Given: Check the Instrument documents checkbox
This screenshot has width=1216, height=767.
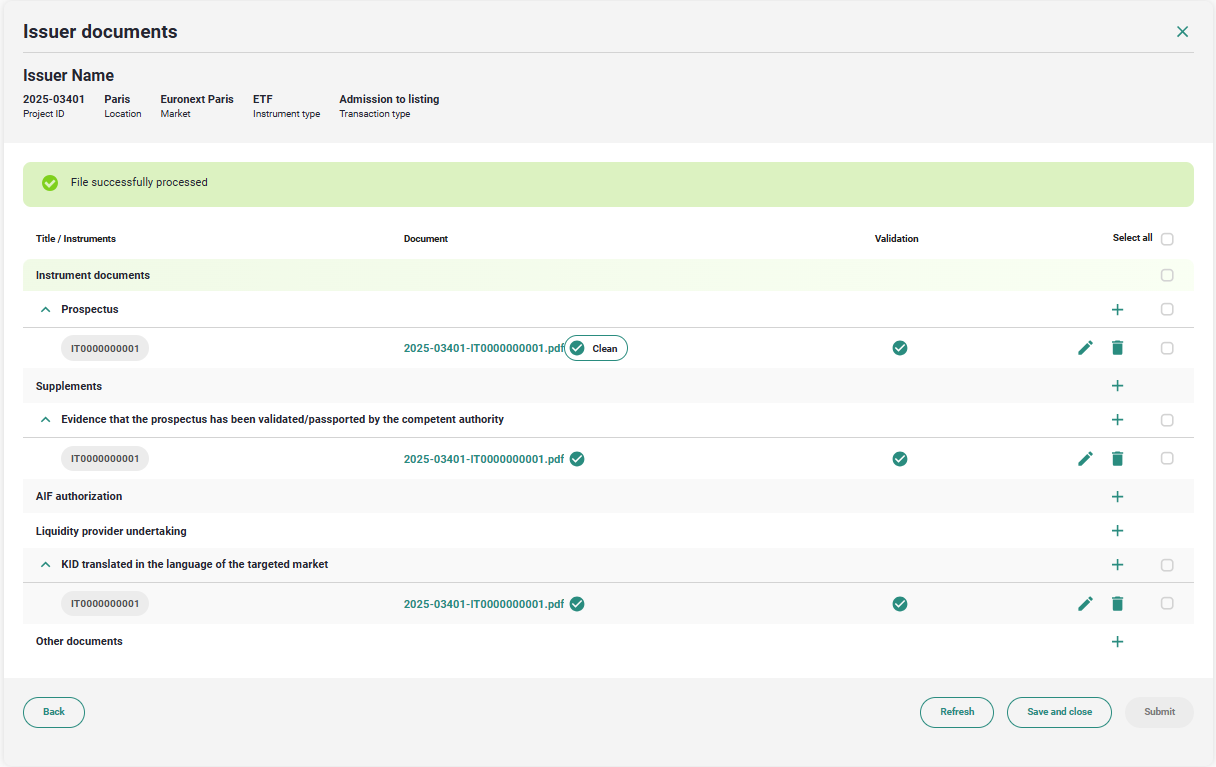Looking at the screenshot, I should coord(1167,275).
